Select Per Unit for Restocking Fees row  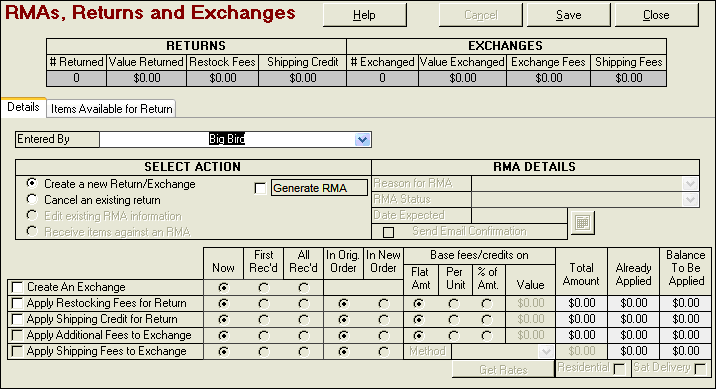tap(453, 304)
